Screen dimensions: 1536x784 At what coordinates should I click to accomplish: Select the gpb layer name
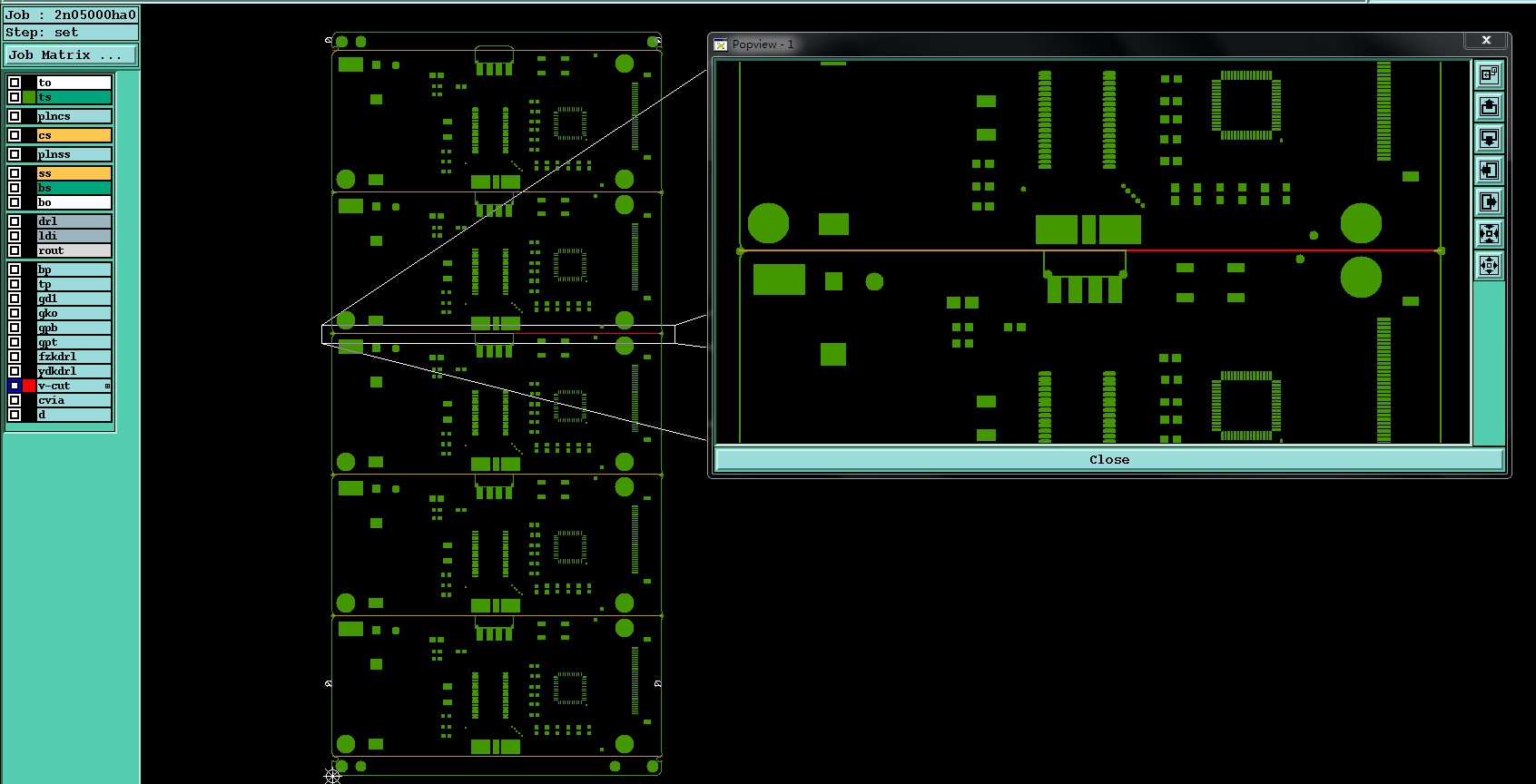74,328
